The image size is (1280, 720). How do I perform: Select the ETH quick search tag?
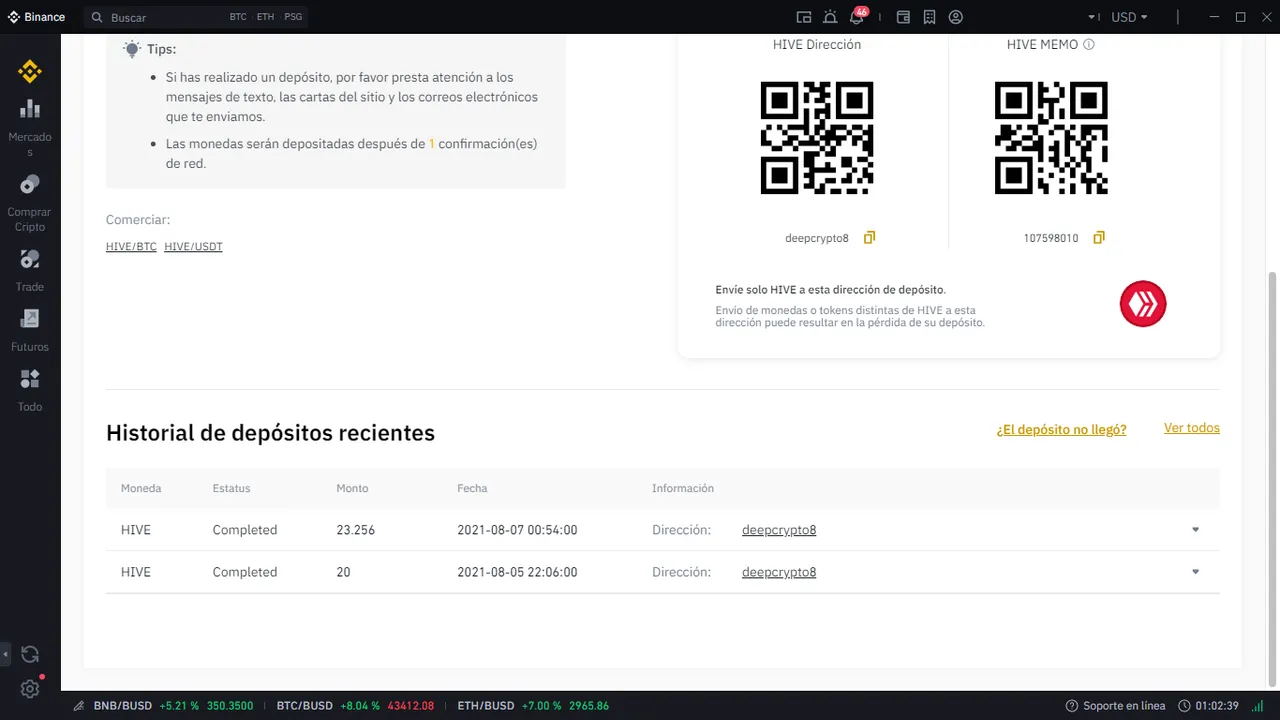[x=265, y=17]
